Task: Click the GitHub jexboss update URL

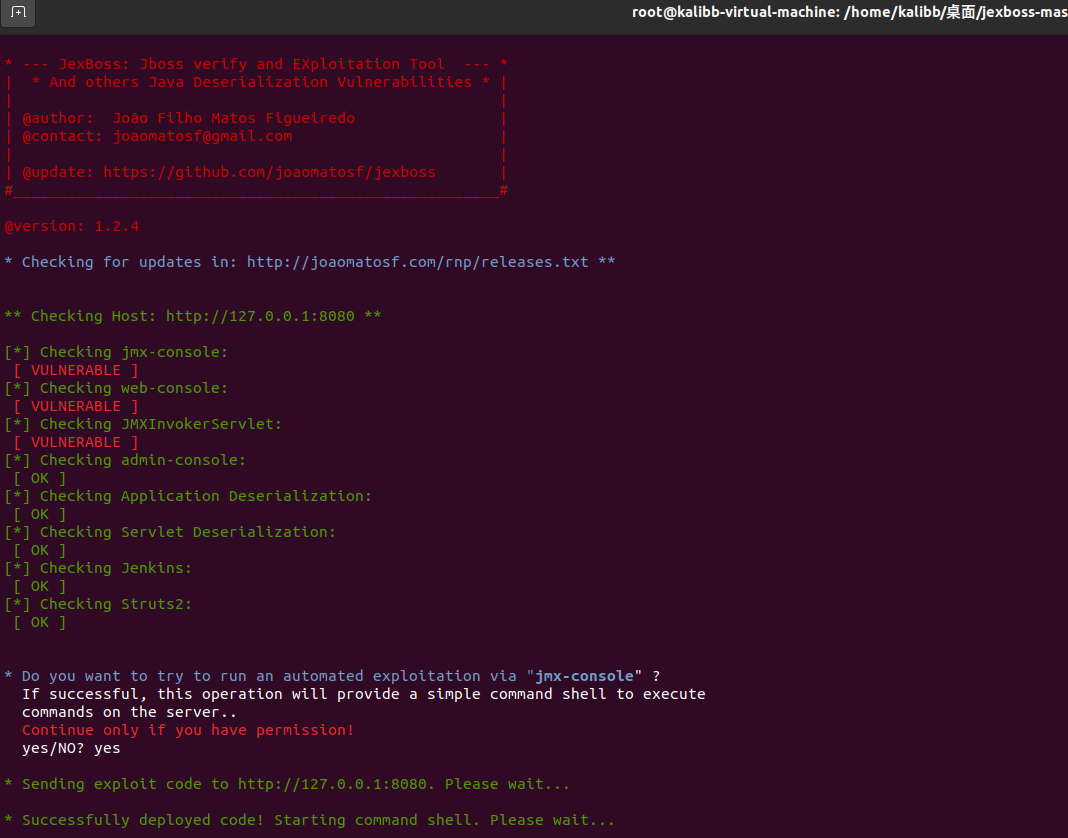Action: tap(269, 172)
